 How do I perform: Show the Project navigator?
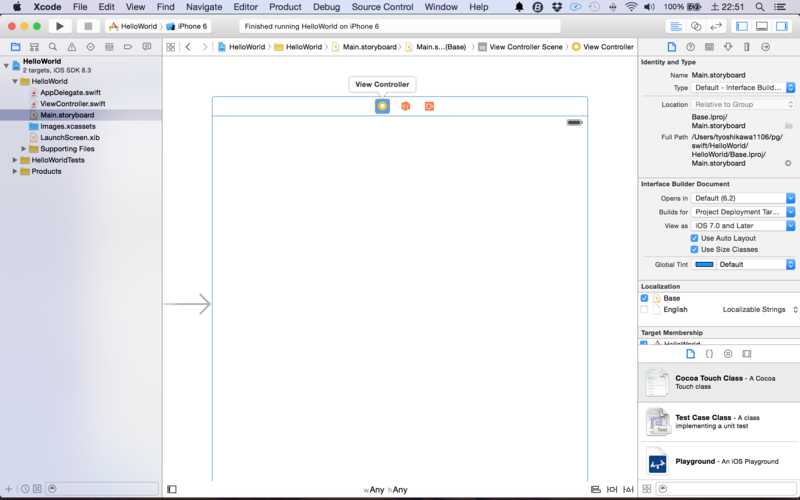click(15, 47)
